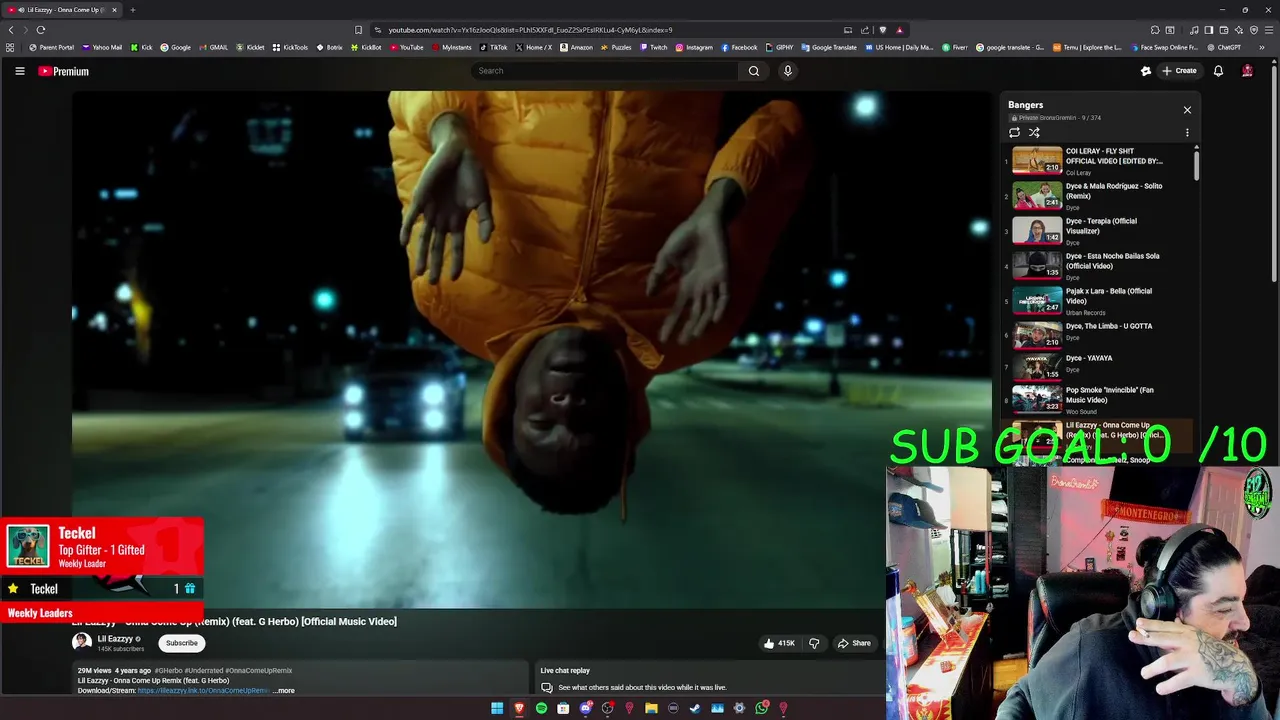1280x720 pixels.
Task: Open WhatsApp from the taskbar
Action: click(761, 709)
